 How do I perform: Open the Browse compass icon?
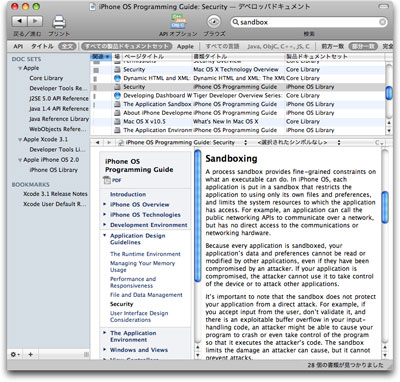[x=214, y=22]
